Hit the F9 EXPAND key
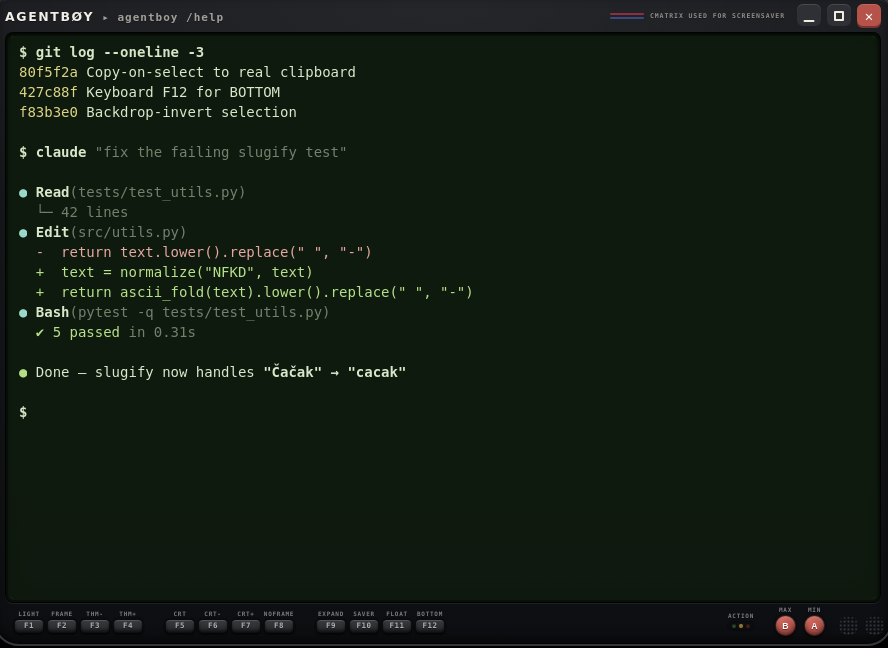 pyautogui.click(x=331, y=625)
